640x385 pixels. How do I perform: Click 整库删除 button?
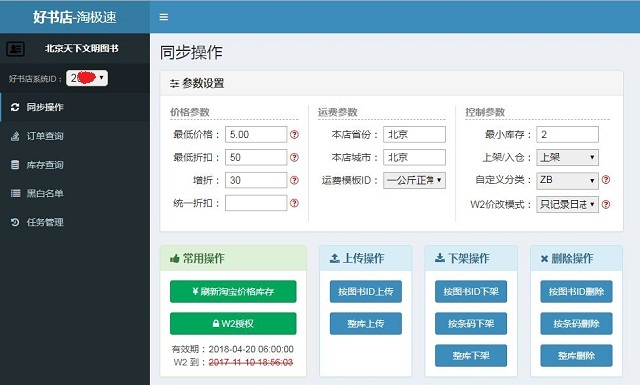[576, 356]
